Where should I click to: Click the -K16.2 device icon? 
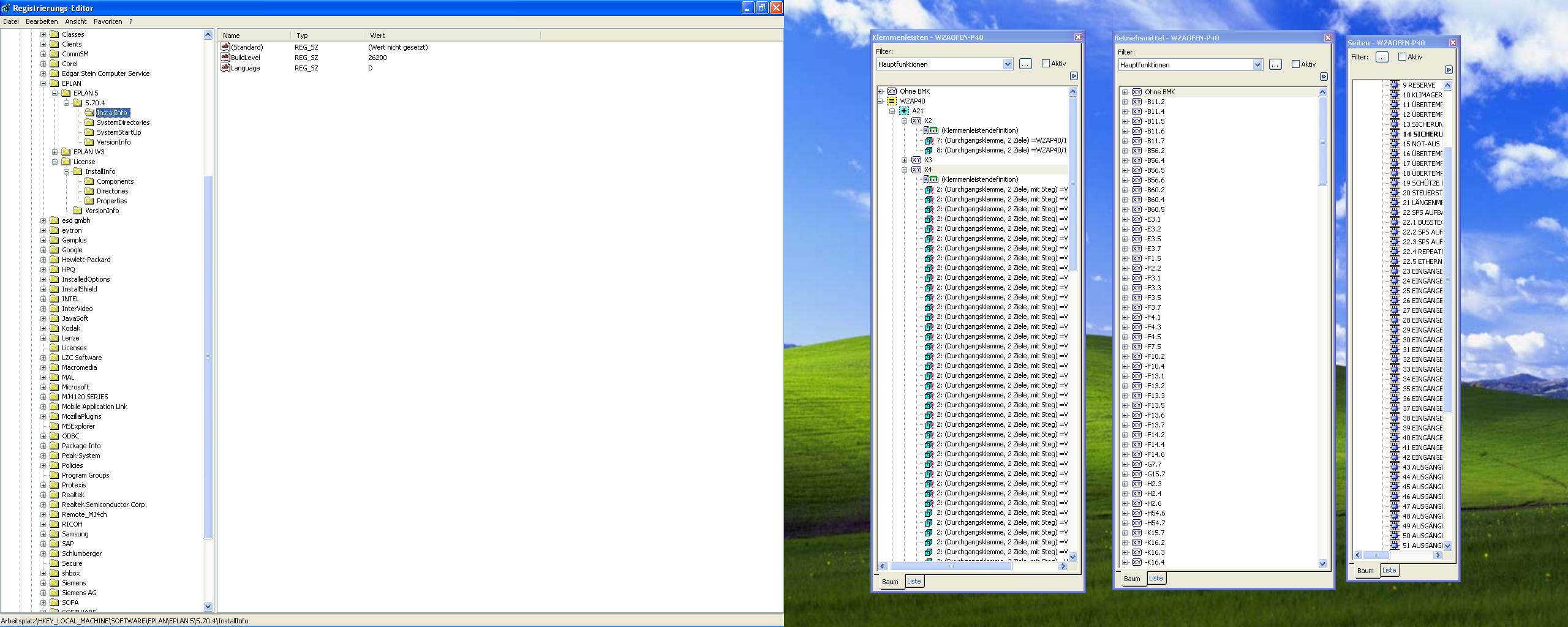(x=1137, y=543)
